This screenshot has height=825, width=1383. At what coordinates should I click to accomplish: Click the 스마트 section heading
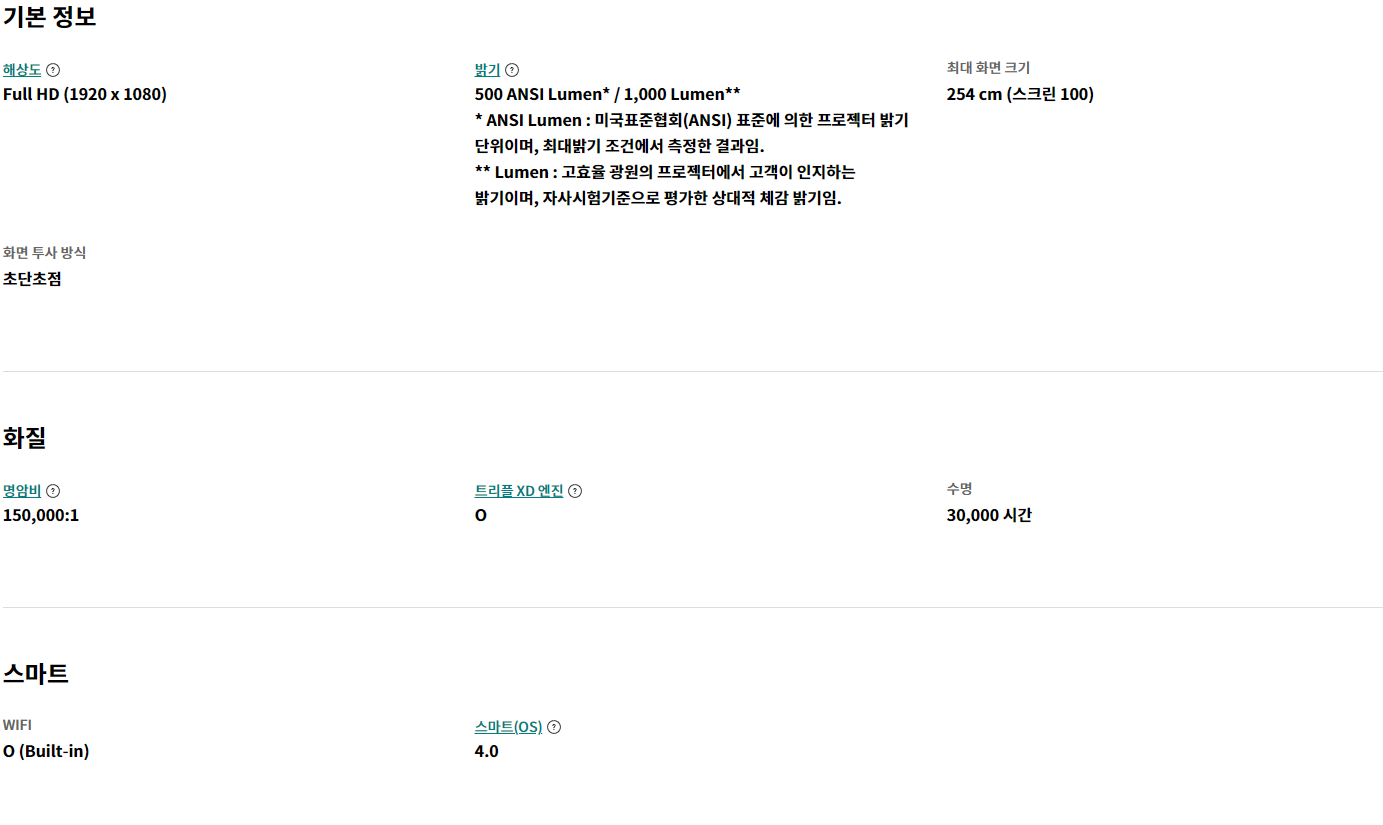pyautogui.click(x=36, y=674)
